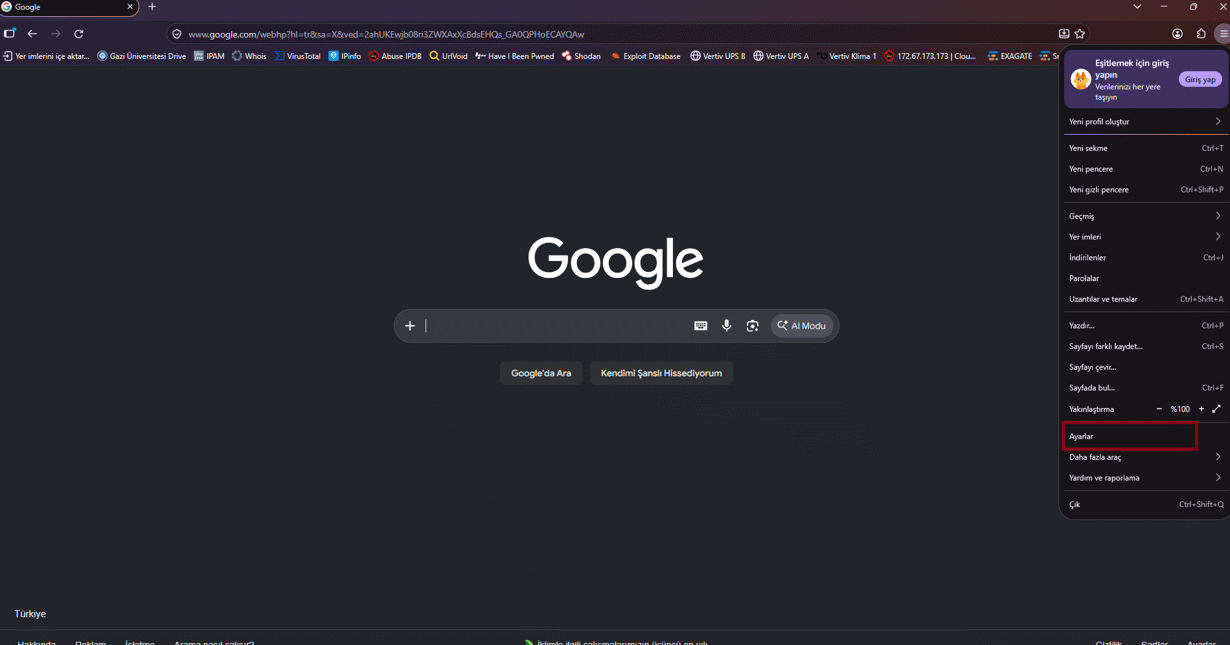Viewport: 1230px width, 645px height.
Task: Focus the Google search input field
Action: [555, 326]
